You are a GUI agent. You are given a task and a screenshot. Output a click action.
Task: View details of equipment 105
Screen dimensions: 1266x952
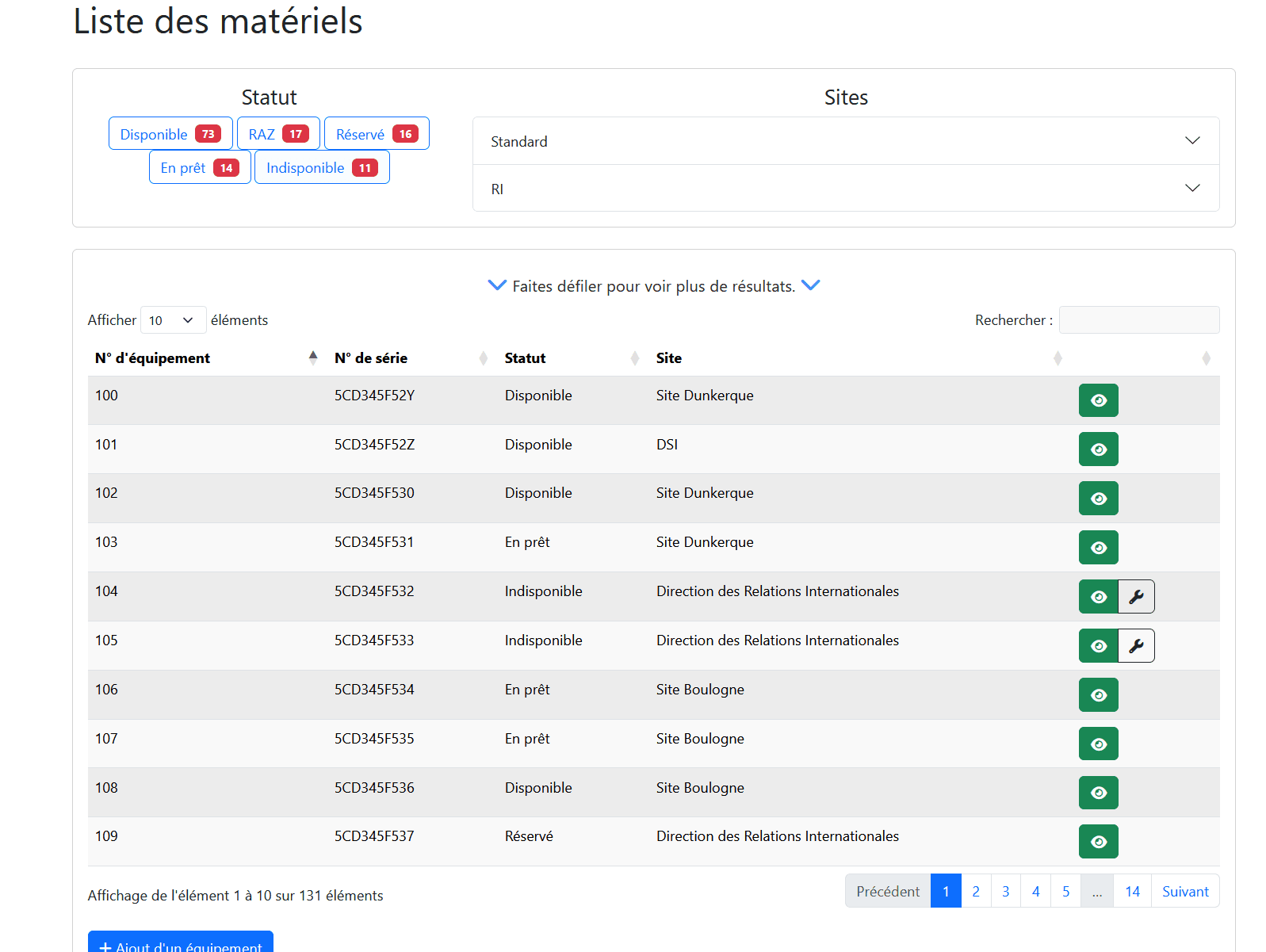pyautogui.click(x=1098, y=646)
